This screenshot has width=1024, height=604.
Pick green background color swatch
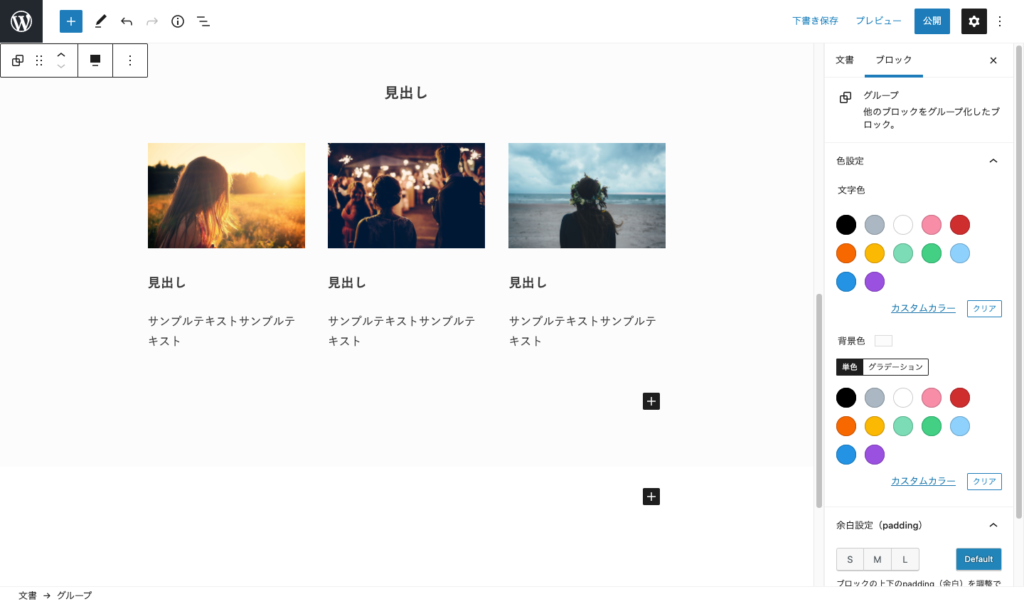[931, 426]
